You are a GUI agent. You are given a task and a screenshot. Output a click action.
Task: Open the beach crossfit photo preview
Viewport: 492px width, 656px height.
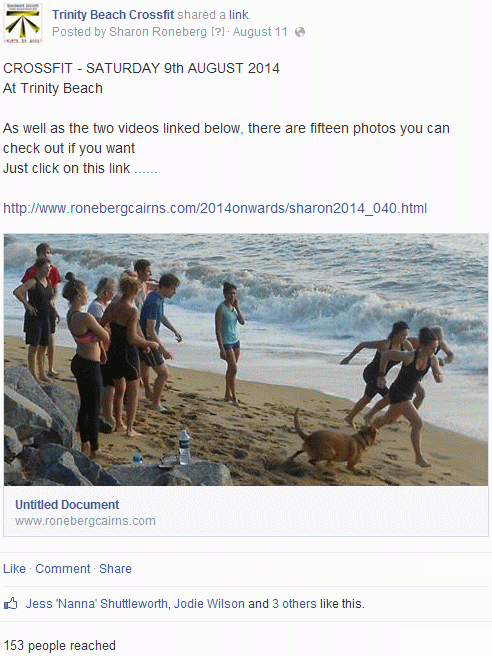click(246, 360)
